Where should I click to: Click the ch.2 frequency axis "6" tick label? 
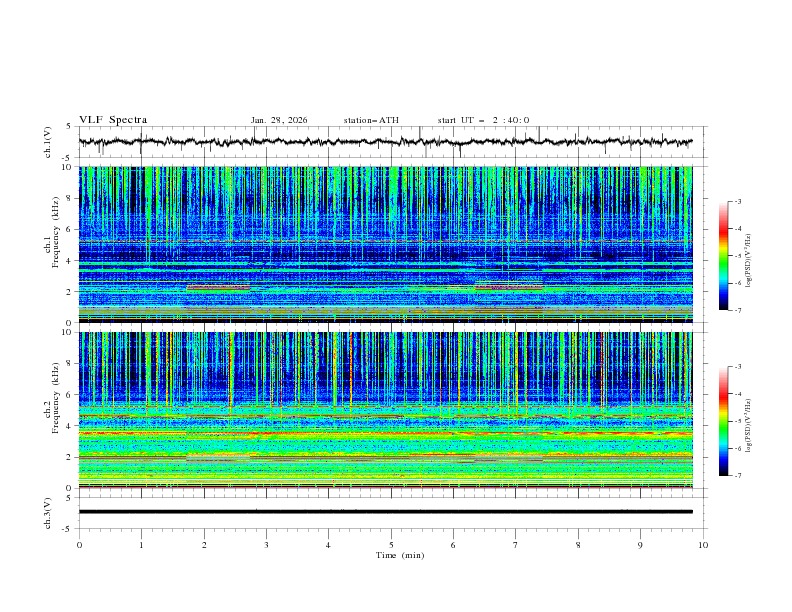[x=71, y=394]
